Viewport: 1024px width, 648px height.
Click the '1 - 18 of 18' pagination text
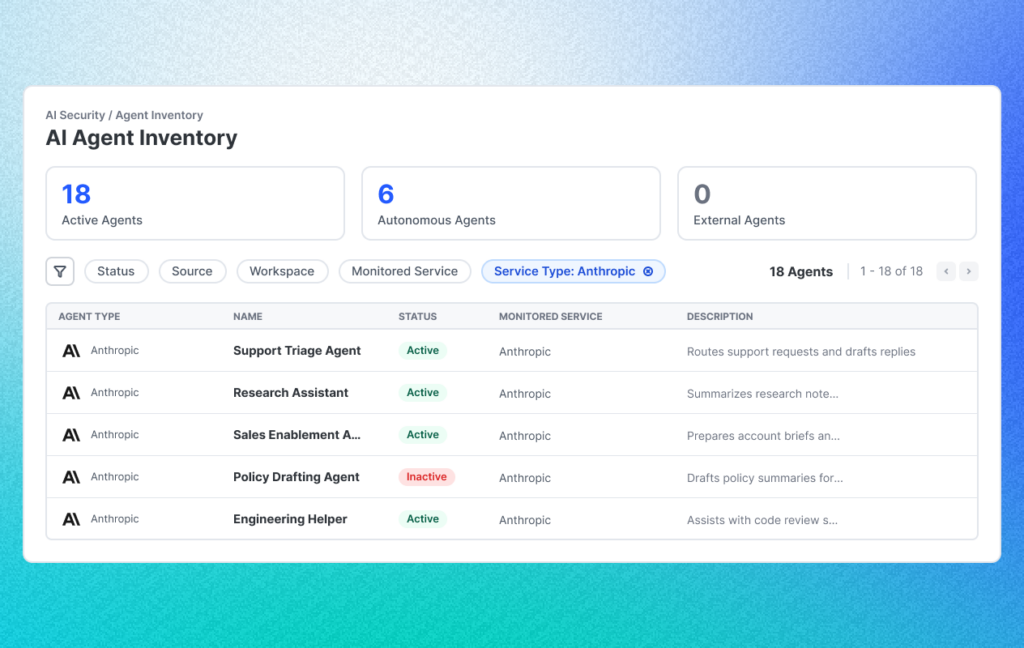coord(891,271)
